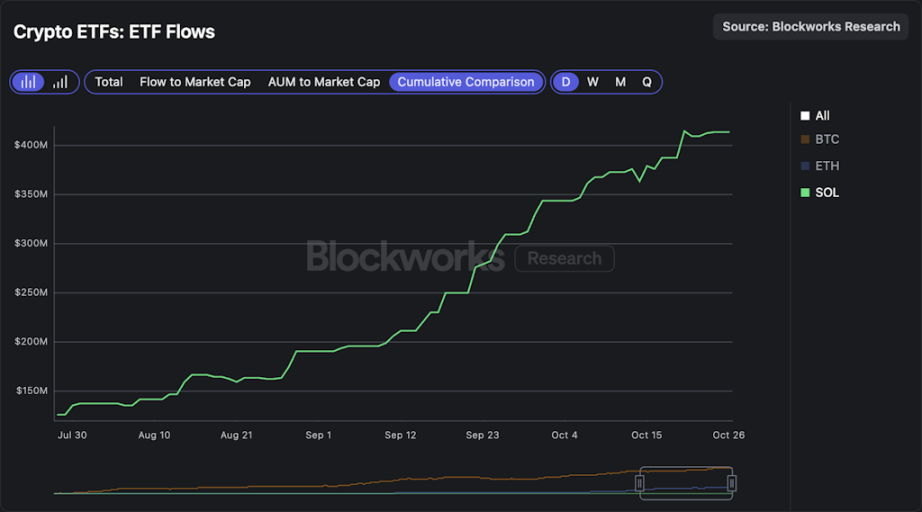This screenshot has width=922, height=512.
Task: Toggle the SOL series label
Action: (827, 192)
